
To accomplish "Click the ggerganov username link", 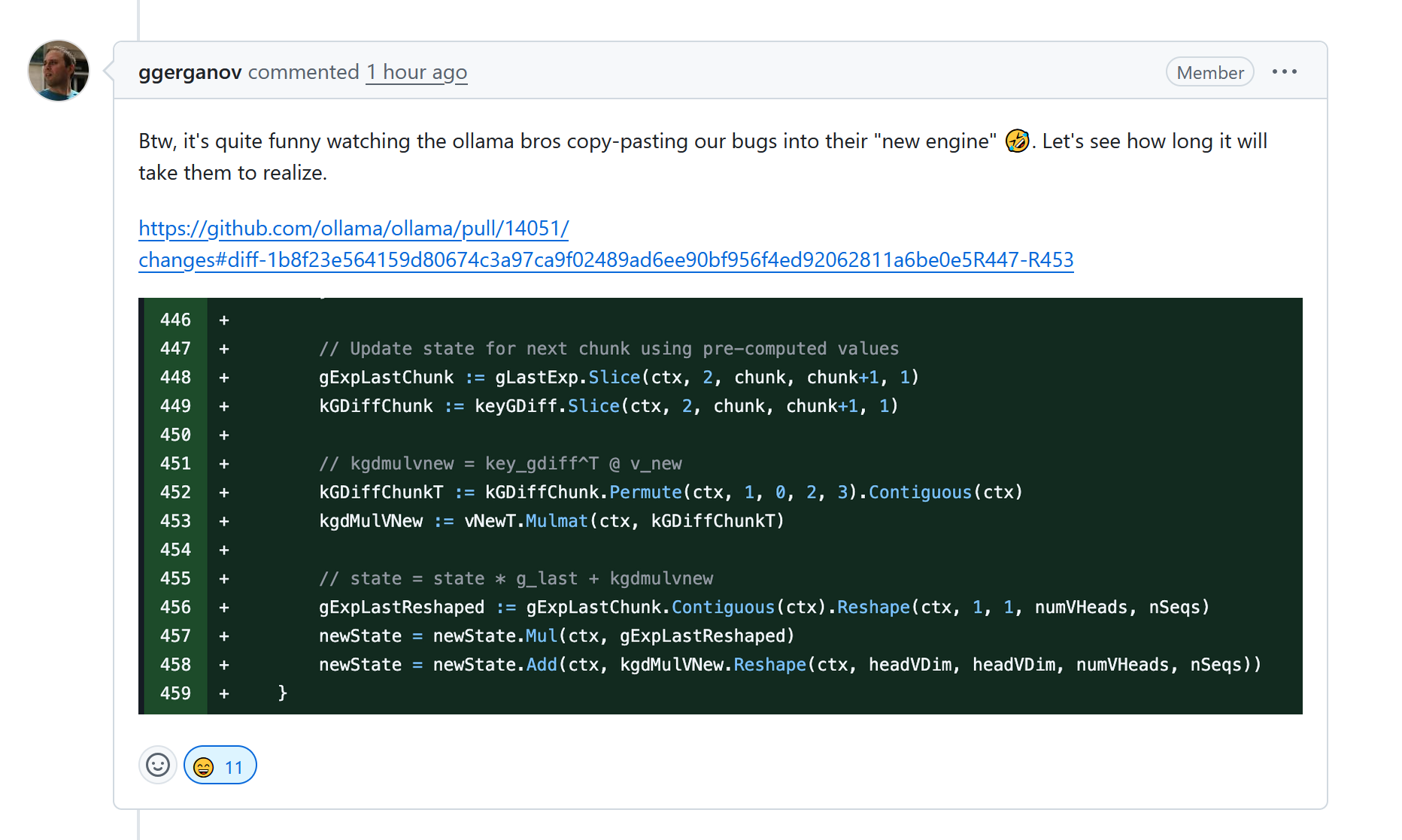I will [190, 72].
